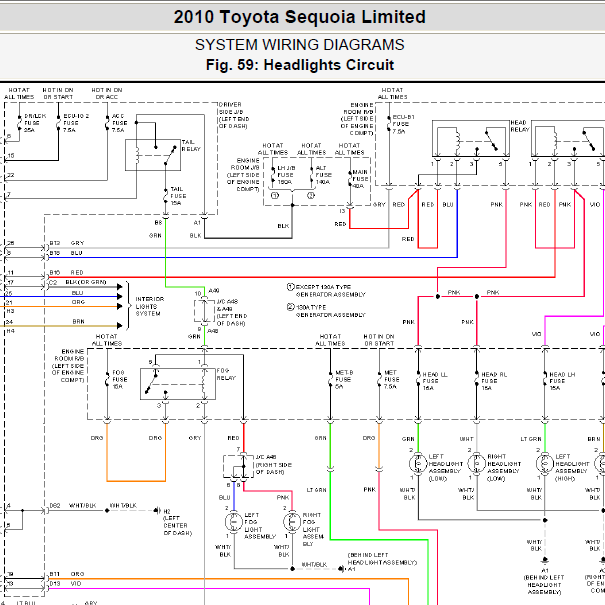Click the "H2 (LEFT CENTER OF DASH)" label
This screenshot has height=605, width=605.
click(177, 522)
